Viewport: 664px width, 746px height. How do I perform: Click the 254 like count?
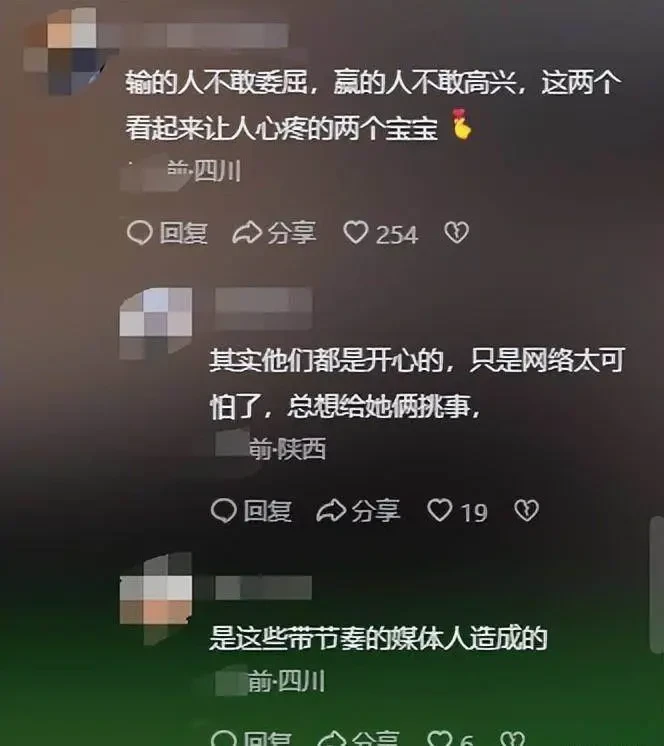coord(397,235)
